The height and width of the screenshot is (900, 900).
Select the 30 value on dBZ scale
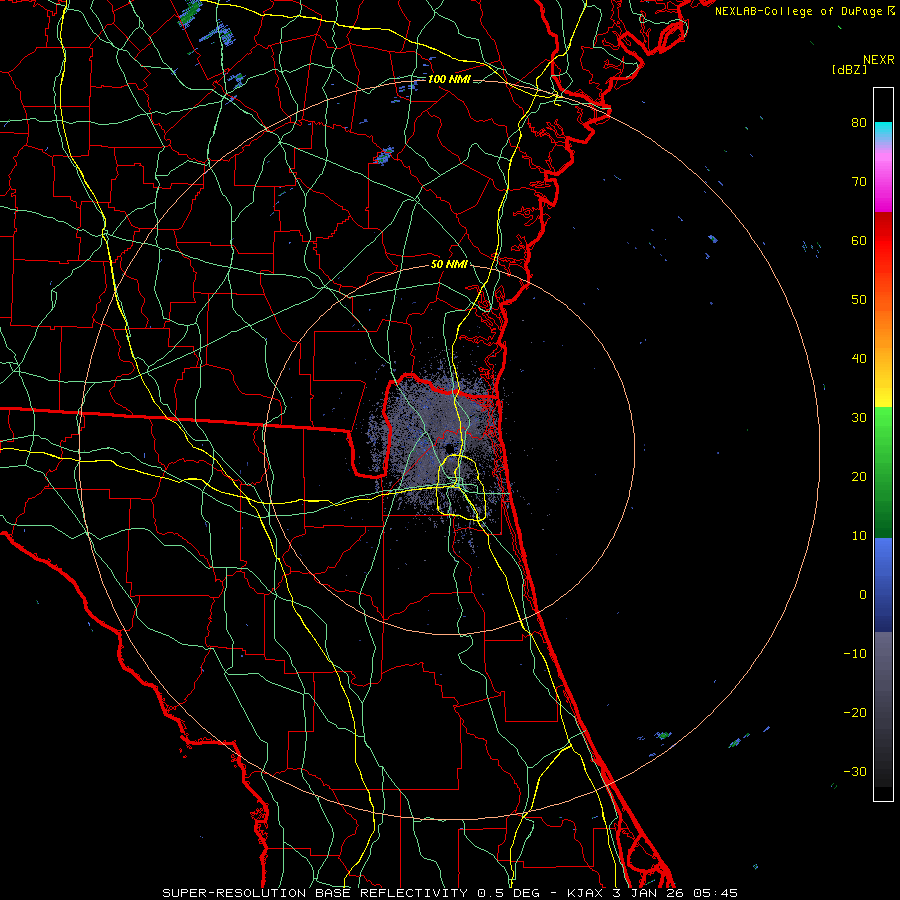(x=859, y=417)
